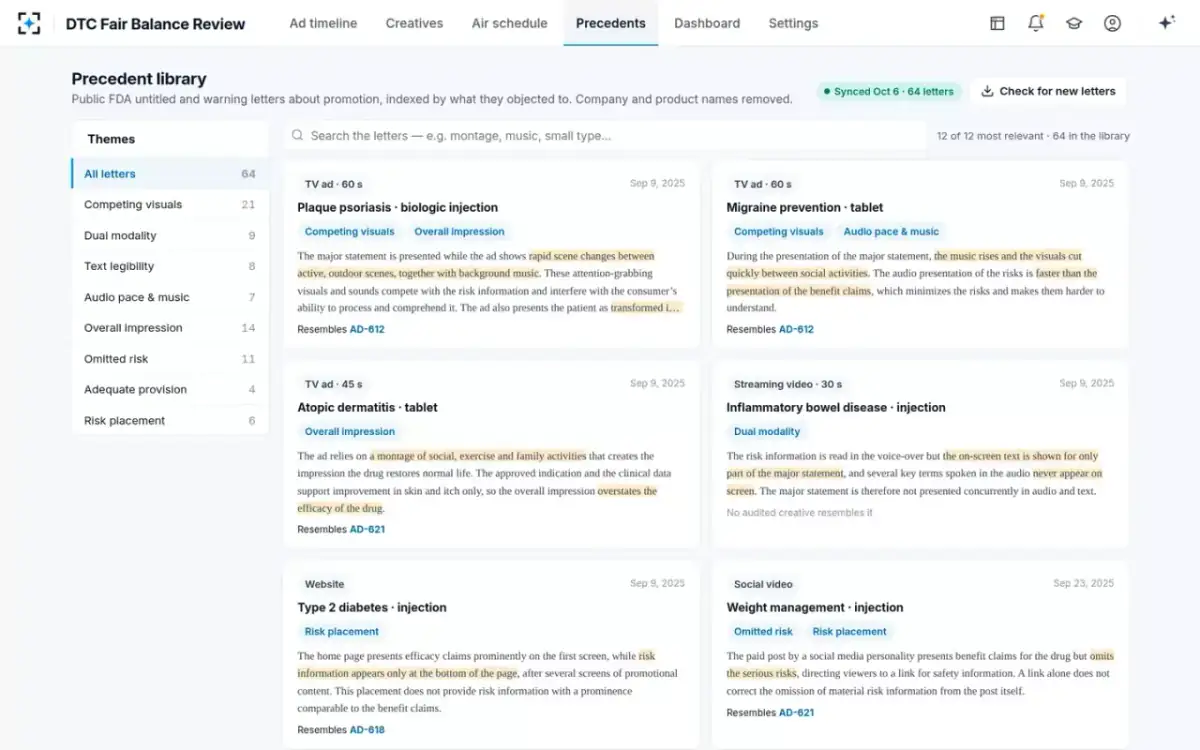Click the sparkle assistant icon
Screen dimensions: 1200x750
click(1166, 23)
